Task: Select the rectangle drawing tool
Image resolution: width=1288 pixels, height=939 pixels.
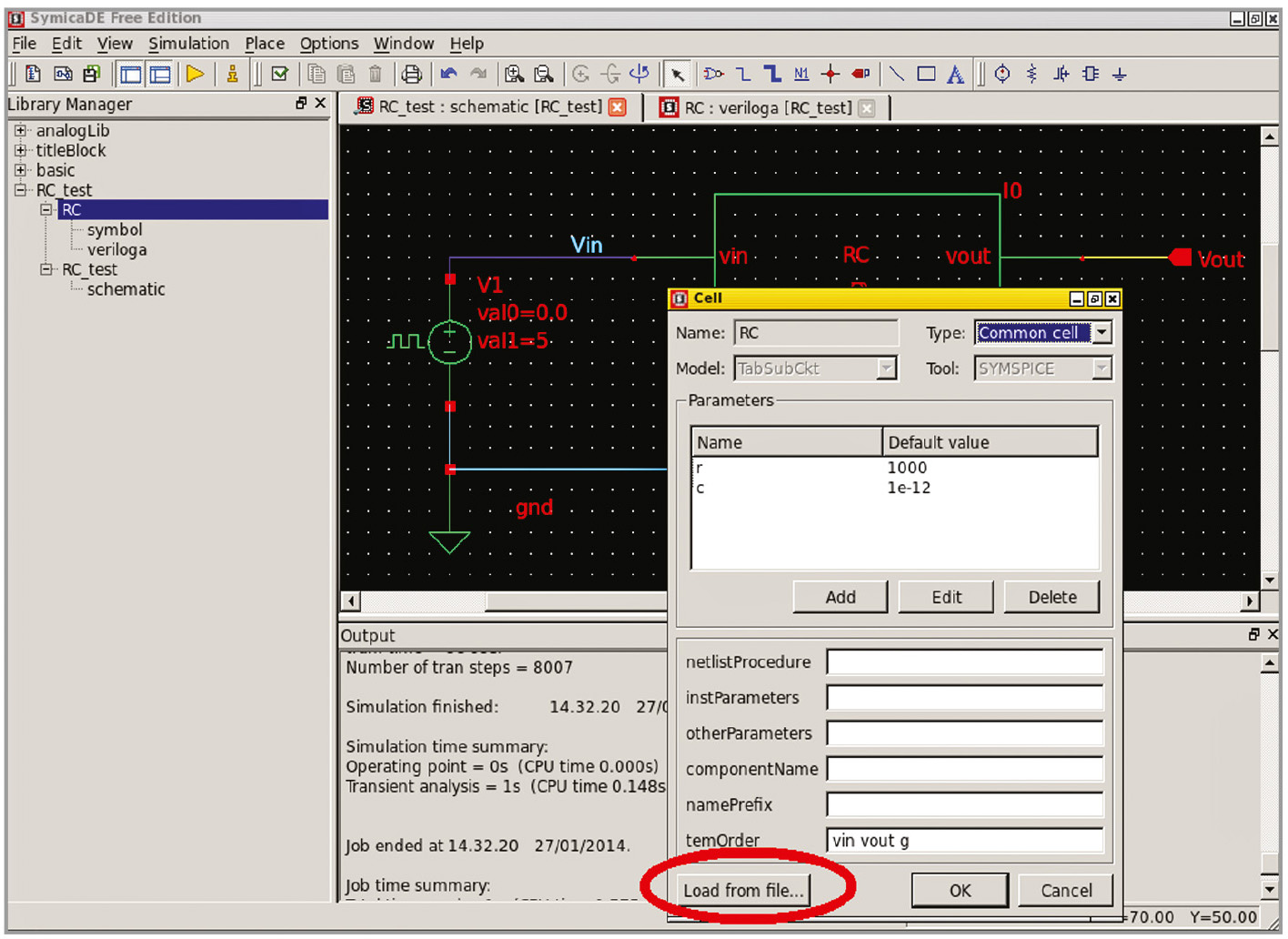Action: [926, 74]
